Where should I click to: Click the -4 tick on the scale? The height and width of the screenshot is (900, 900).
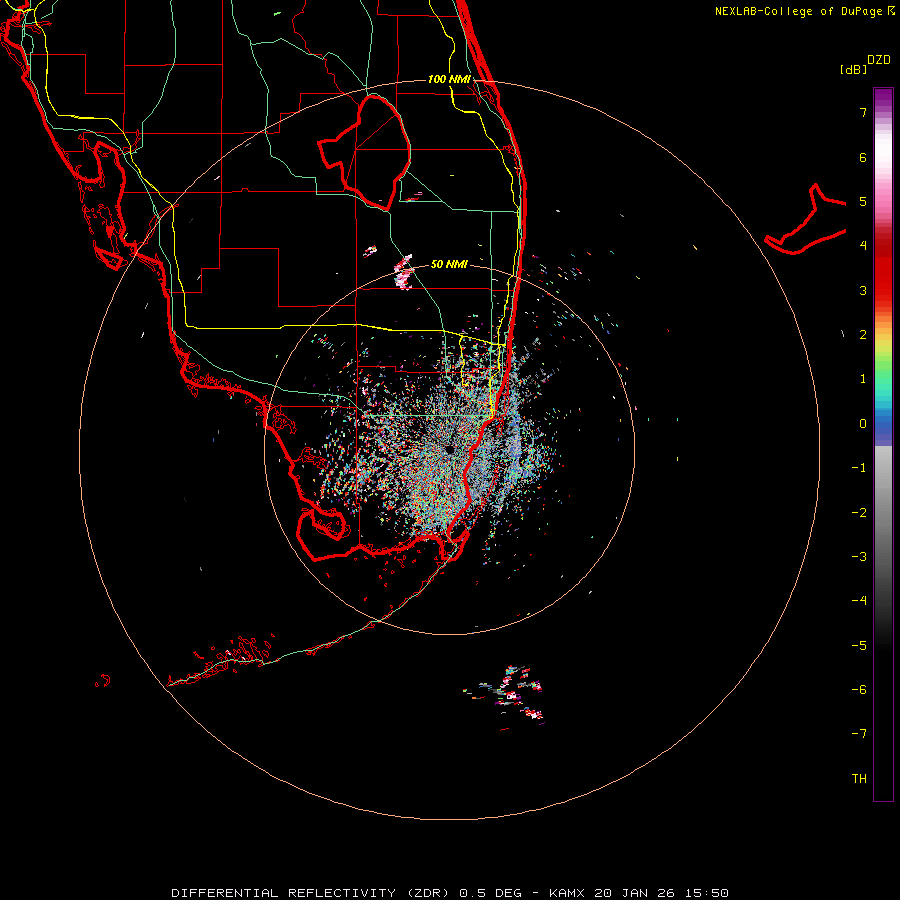point(859,601)
